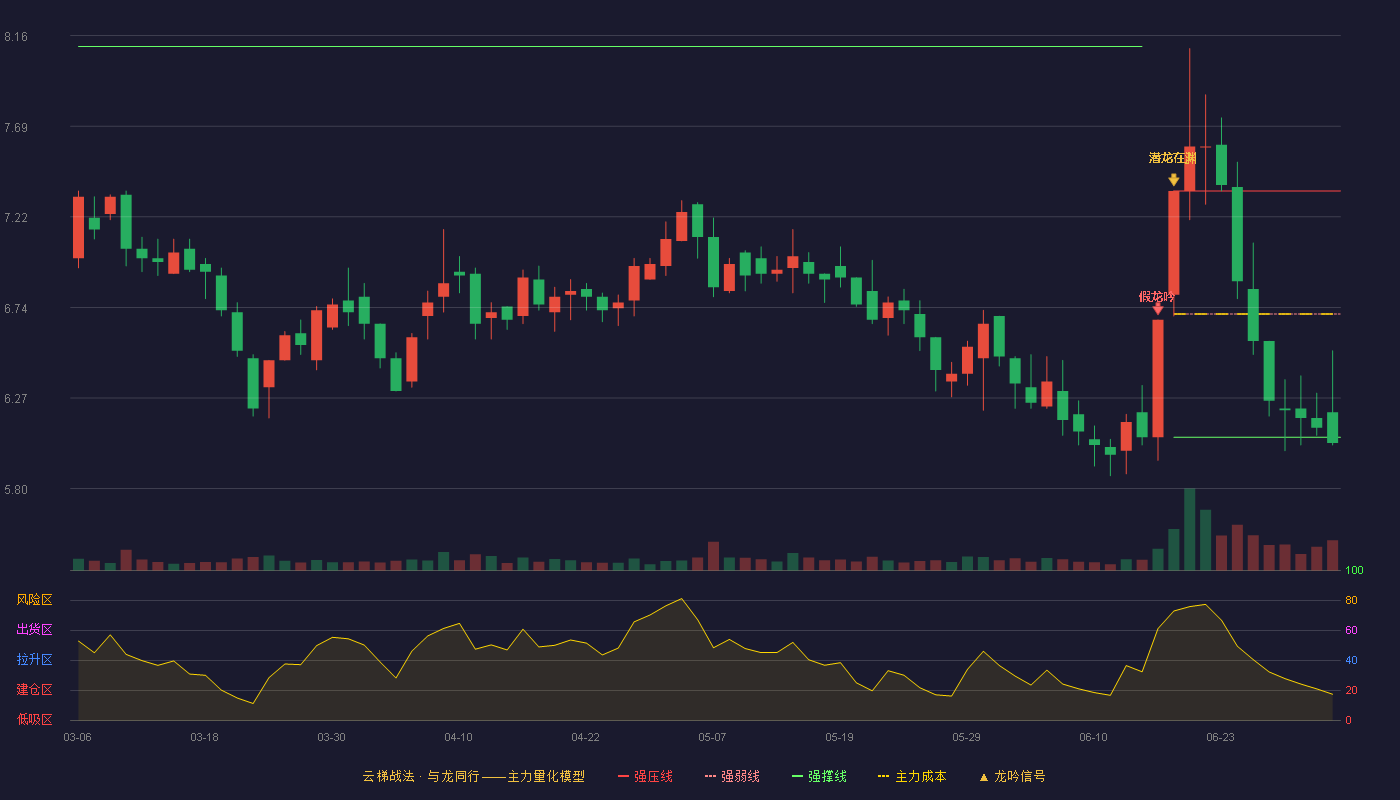Click the 05-19 date label
This screenshot has width=1400, height=800.
(x=839, y=737)
